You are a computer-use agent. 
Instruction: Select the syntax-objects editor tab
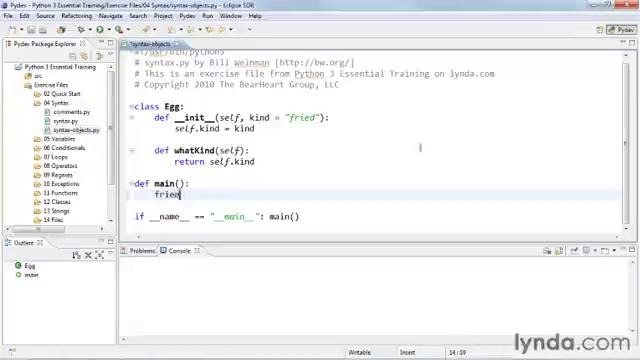click(150, 44)
